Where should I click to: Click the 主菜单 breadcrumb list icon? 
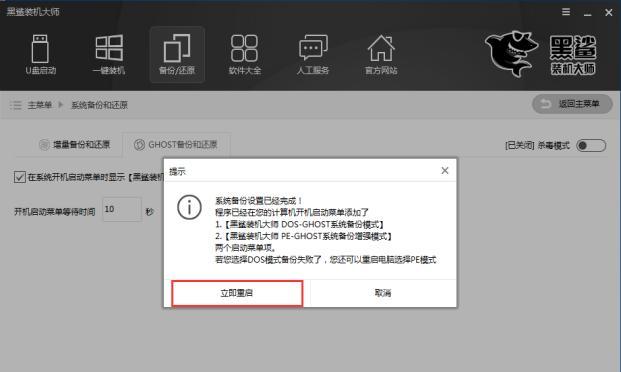(15, 105)
